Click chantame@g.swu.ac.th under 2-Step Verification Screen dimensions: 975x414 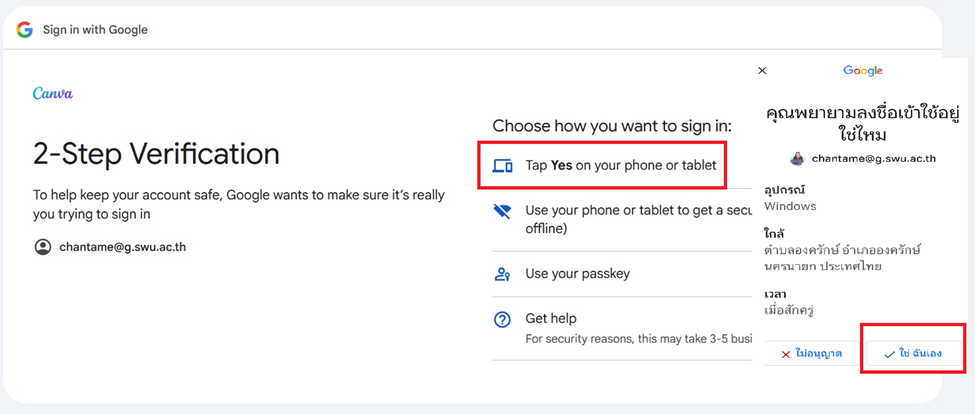click(122, 247)
